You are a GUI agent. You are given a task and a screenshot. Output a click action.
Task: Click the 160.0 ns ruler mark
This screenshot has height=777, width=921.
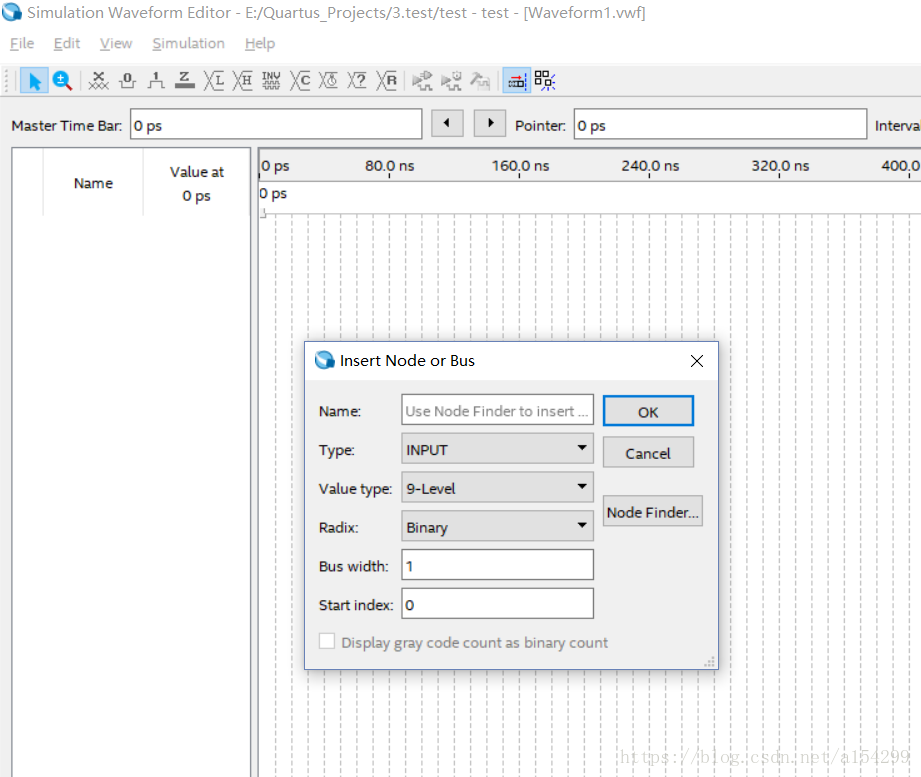pyautogui.click(x=520, y=166)
